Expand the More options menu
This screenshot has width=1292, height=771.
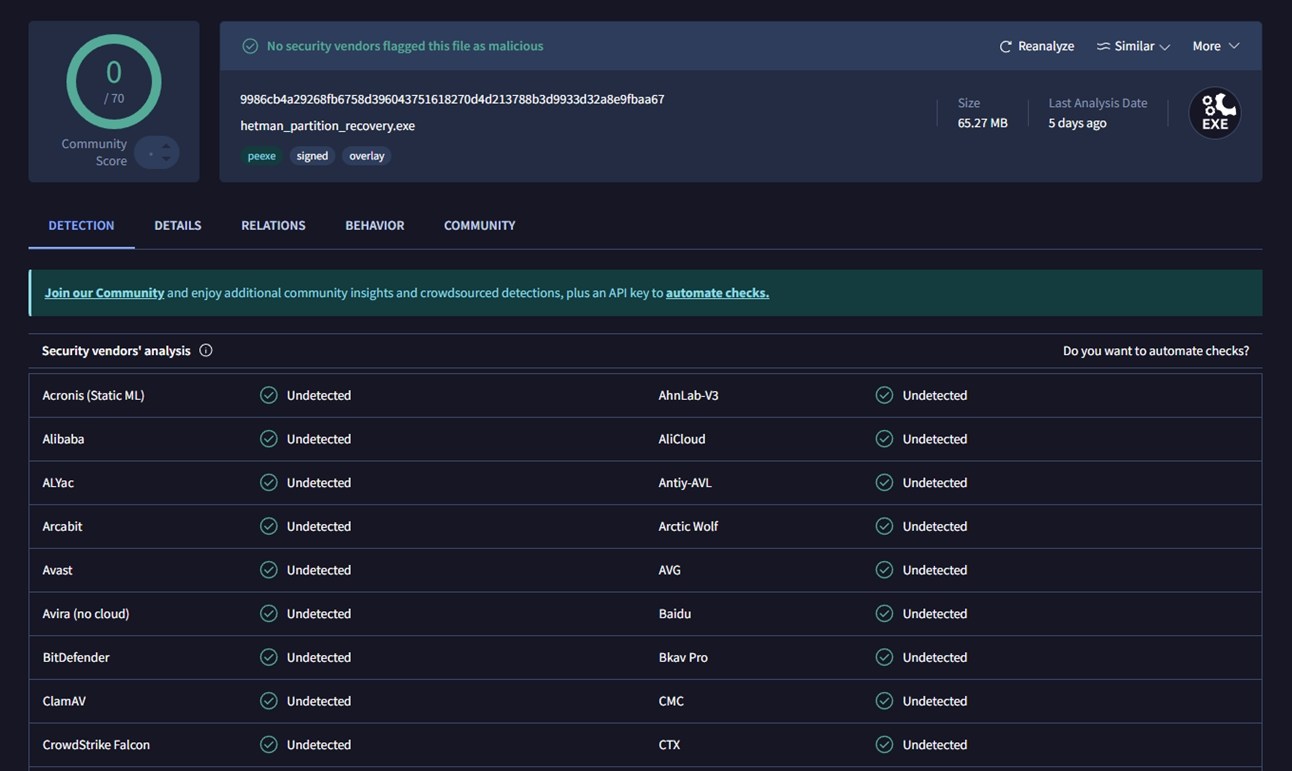(1214, 45)
